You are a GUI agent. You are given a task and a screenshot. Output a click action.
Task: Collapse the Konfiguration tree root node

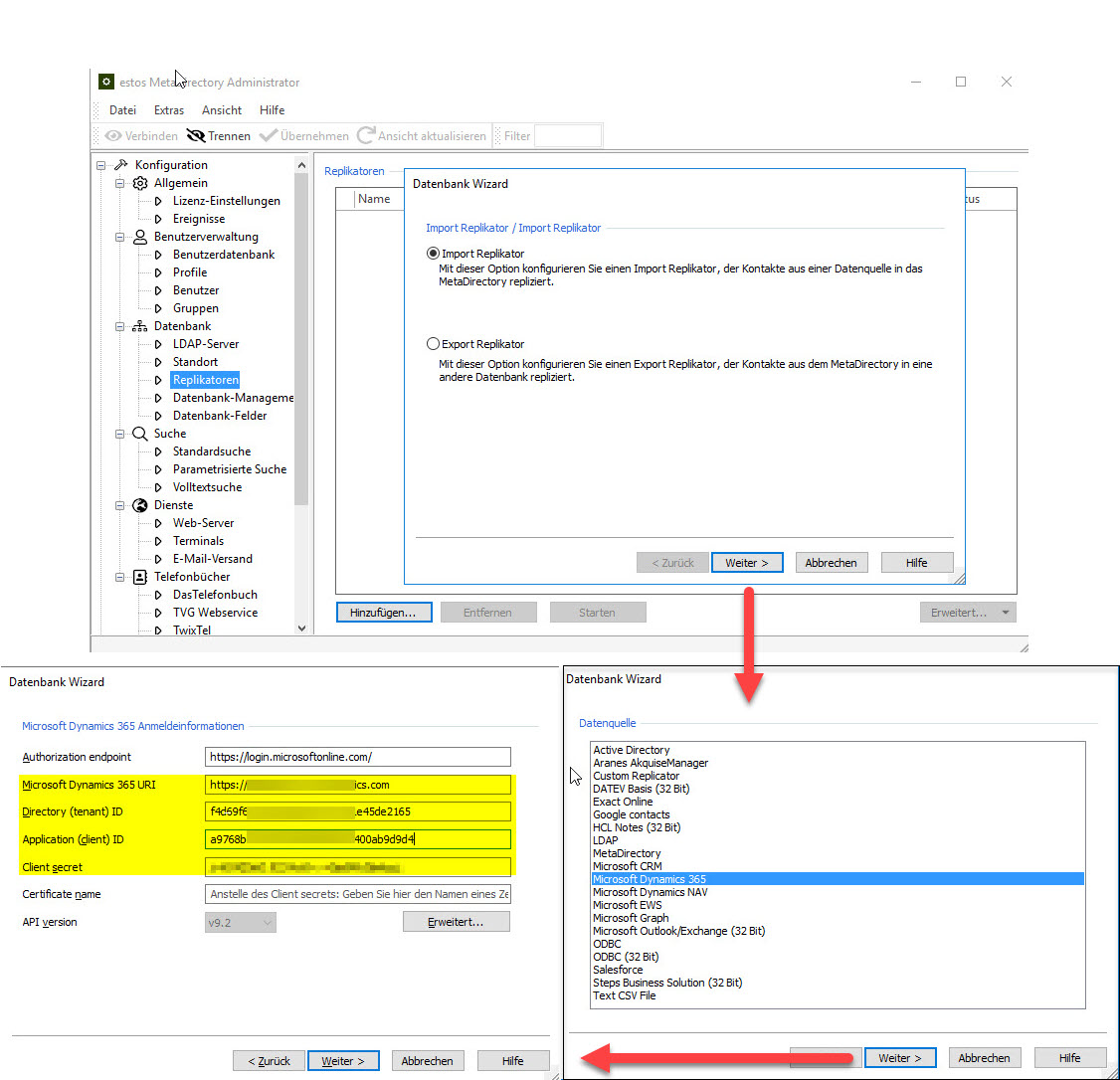pos(101,165)
